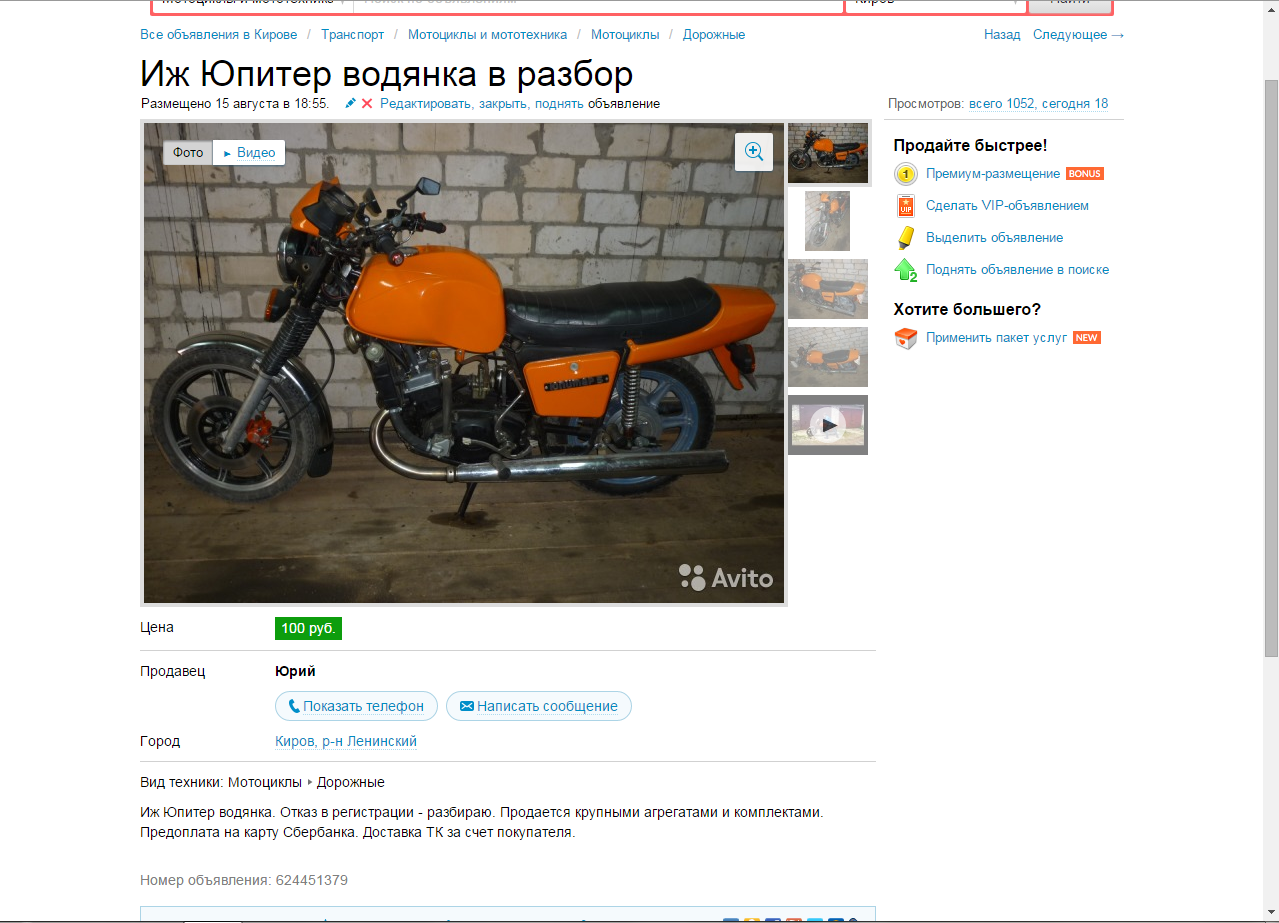The height and width of the screenshot is (923, 1279).
Task: Click the magnifier zoom icon on the photo
Action: coord(754,152)
